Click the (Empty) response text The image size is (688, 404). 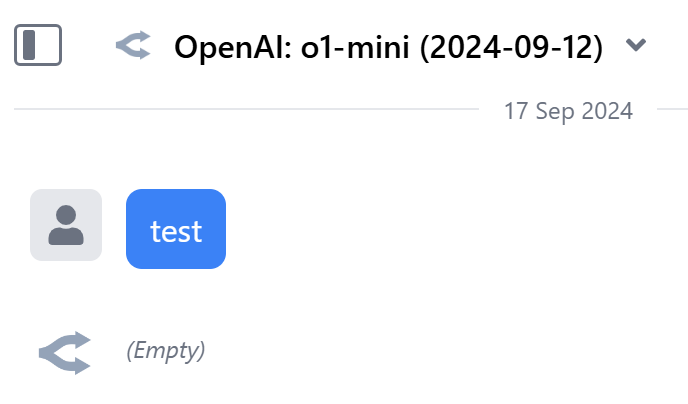pos(166,351)
